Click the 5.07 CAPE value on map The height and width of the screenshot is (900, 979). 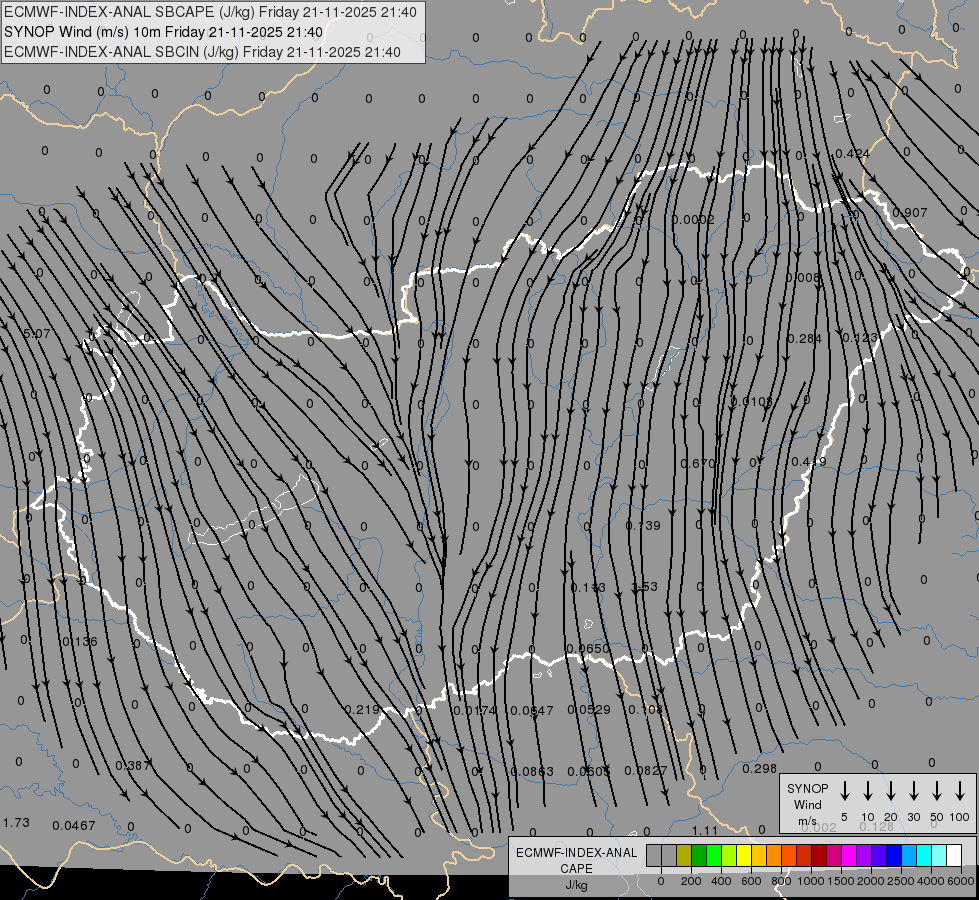click(x=37, y=334)
